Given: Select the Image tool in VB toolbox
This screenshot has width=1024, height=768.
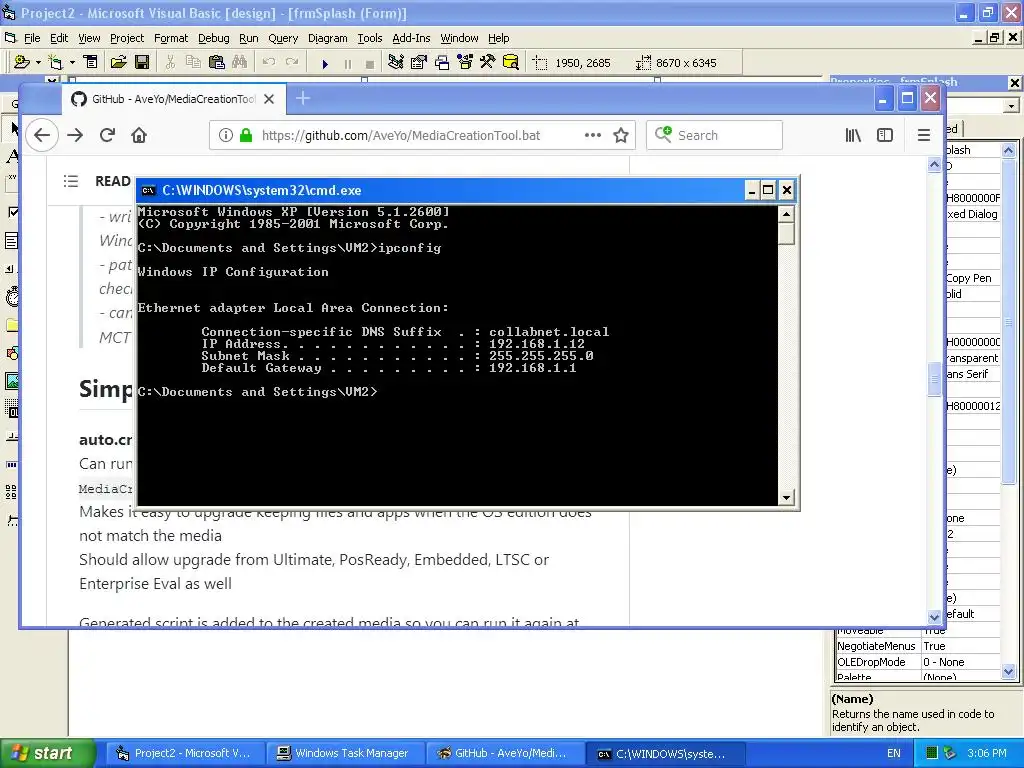Looking at the screenshot, I should coord(12,381).
